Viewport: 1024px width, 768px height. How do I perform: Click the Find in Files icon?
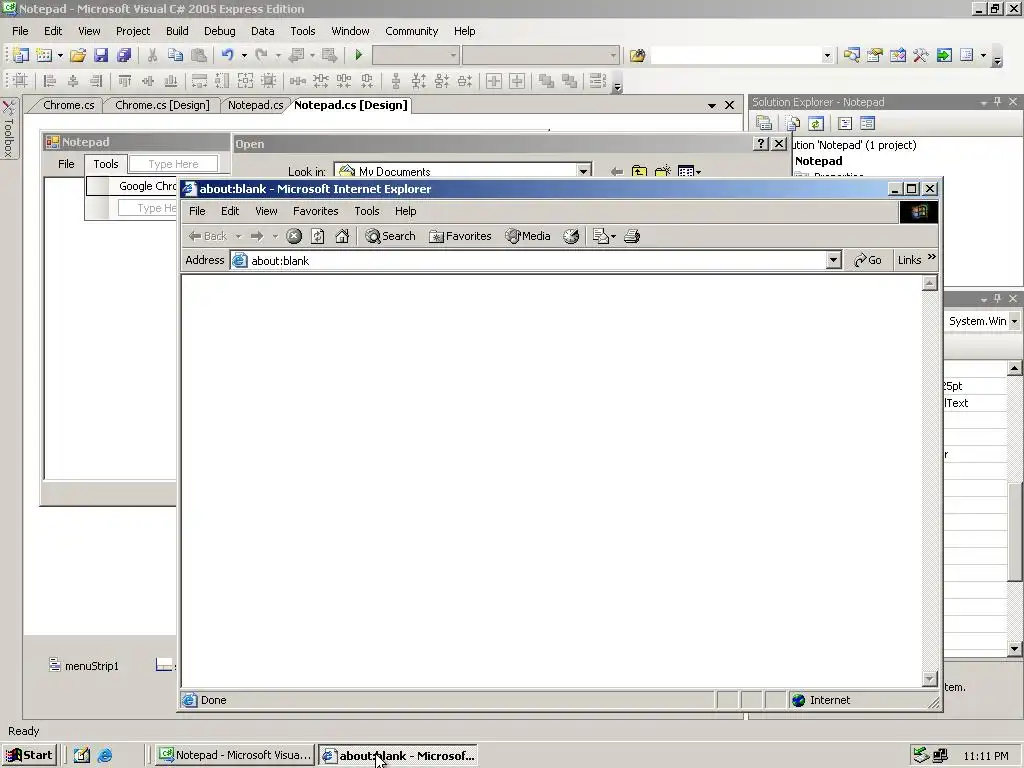[x=637, y=56]
